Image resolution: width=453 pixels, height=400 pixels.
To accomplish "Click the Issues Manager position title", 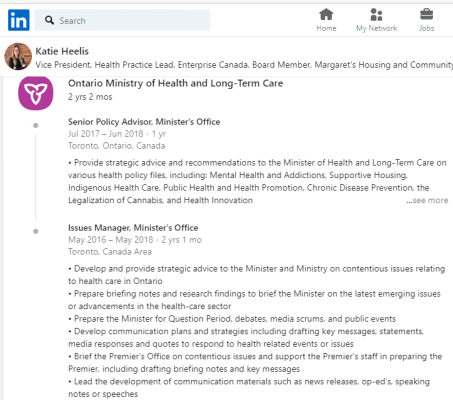I will pyautogui.click(x=133, y=228).
